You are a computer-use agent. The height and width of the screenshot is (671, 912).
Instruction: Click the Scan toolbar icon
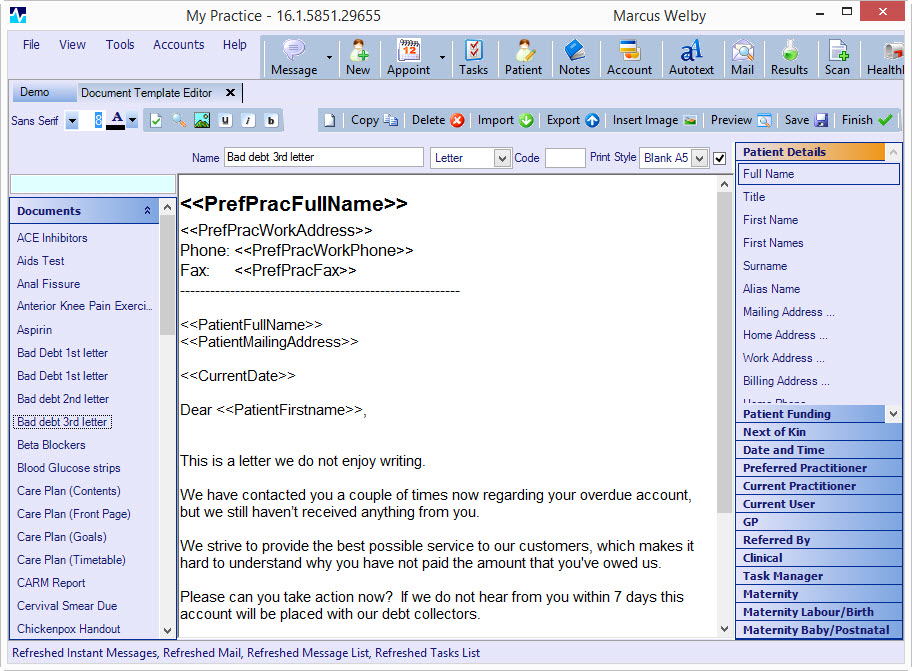tap(837, 57)
